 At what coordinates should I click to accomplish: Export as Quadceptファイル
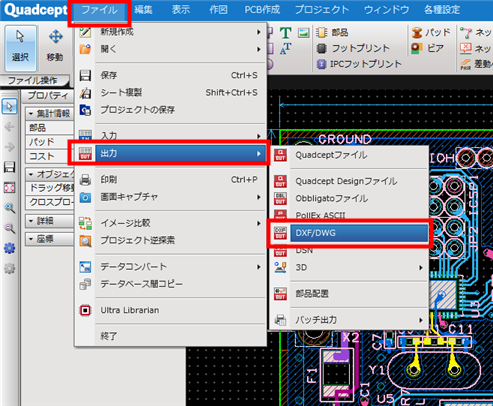point(349,155)
